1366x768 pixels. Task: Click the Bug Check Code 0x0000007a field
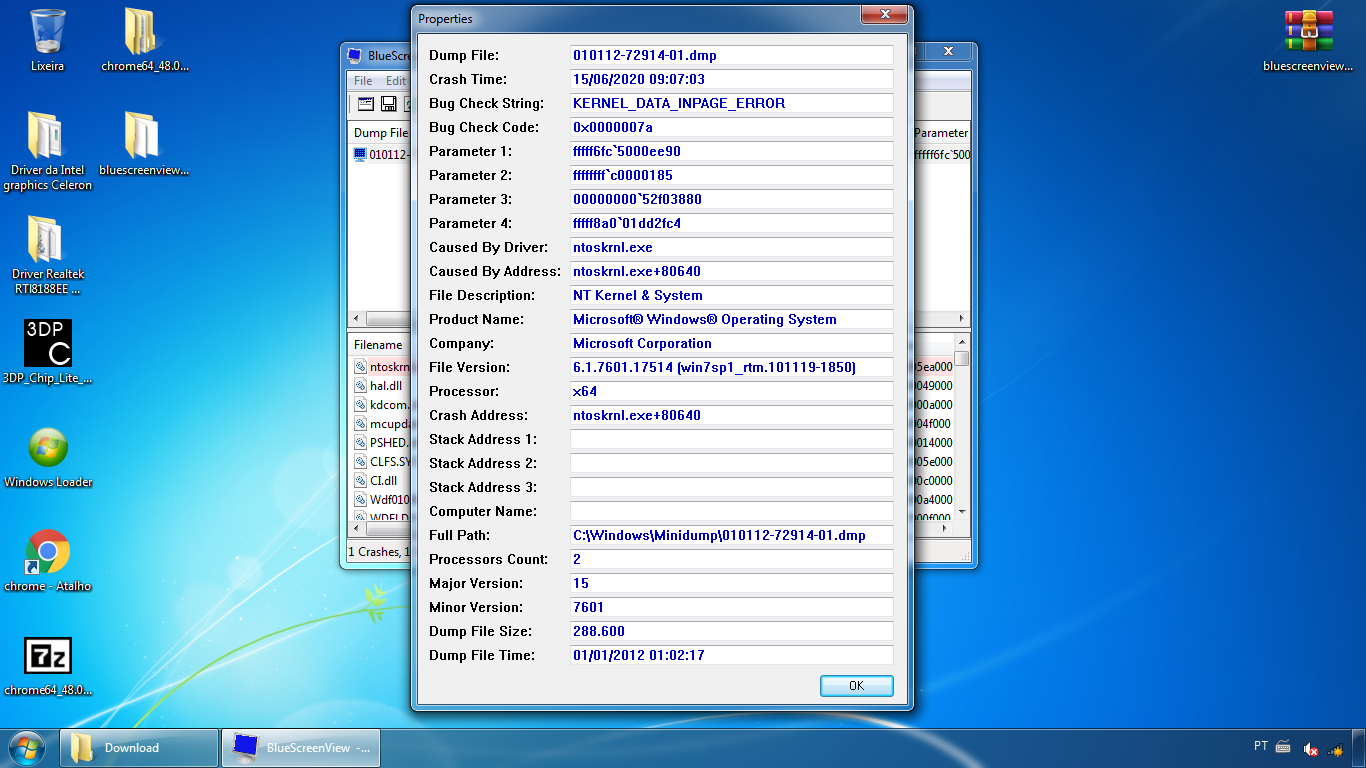click(x=732, y=127)
